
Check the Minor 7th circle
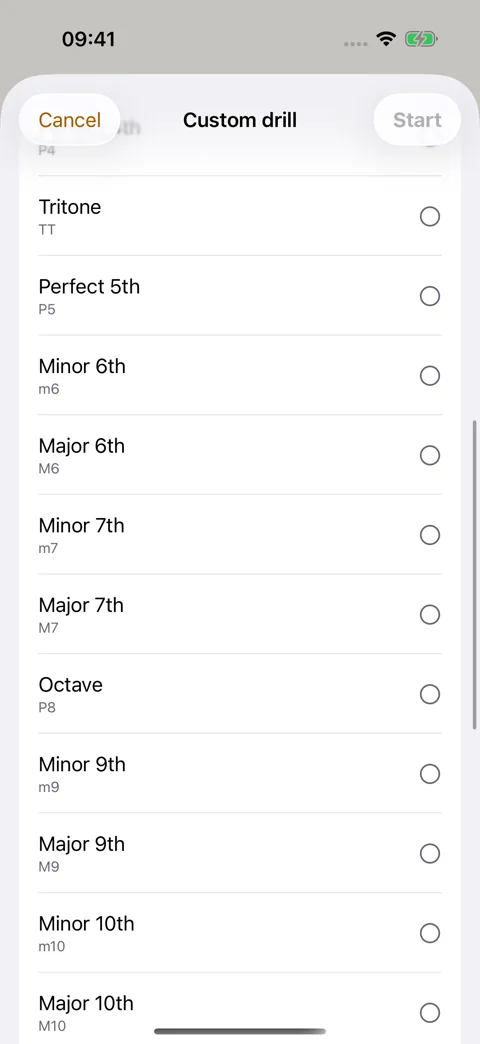[430, 535]
